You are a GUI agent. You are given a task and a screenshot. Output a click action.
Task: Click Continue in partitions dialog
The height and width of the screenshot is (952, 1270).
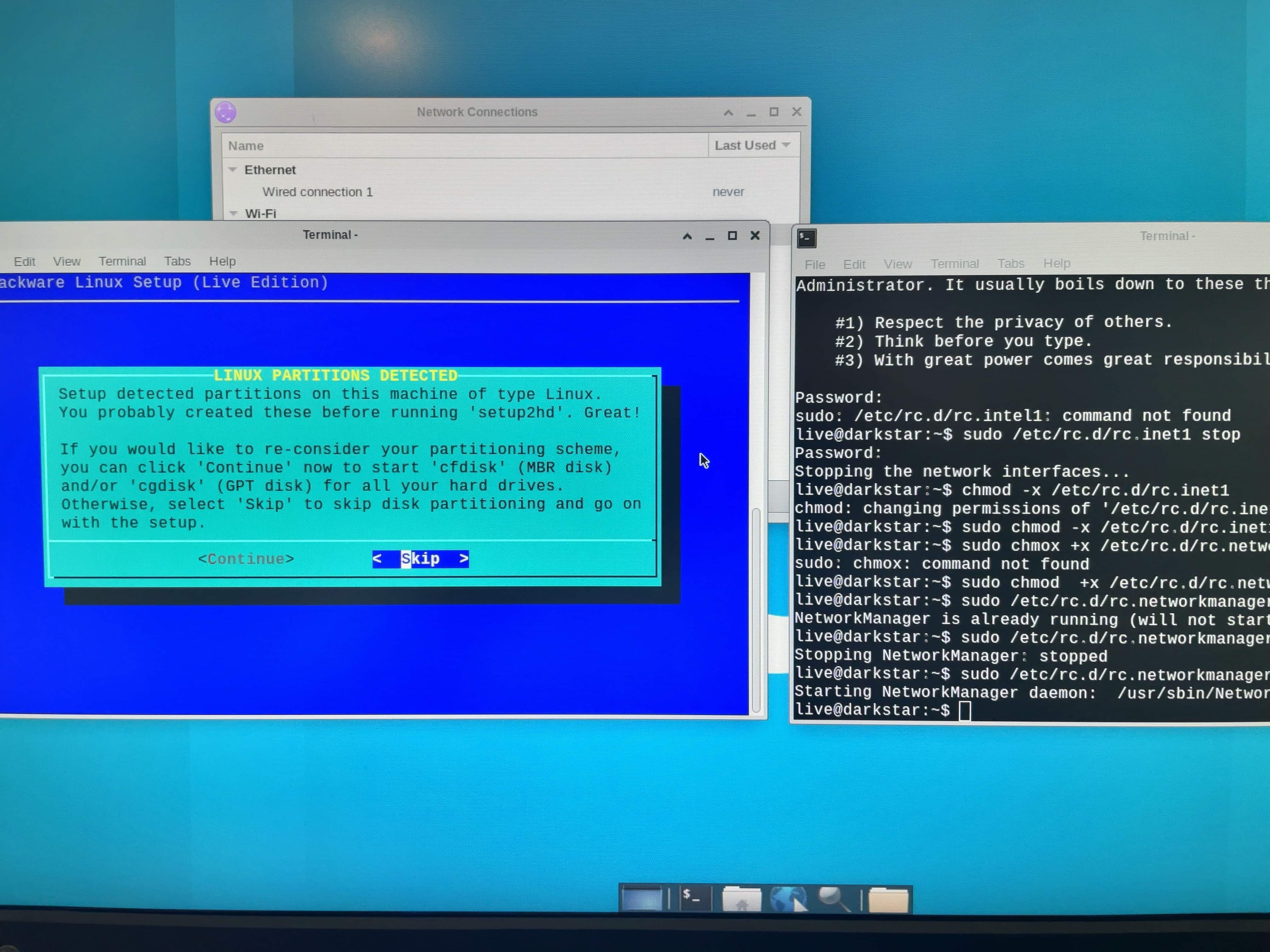[x=246, y=559]
